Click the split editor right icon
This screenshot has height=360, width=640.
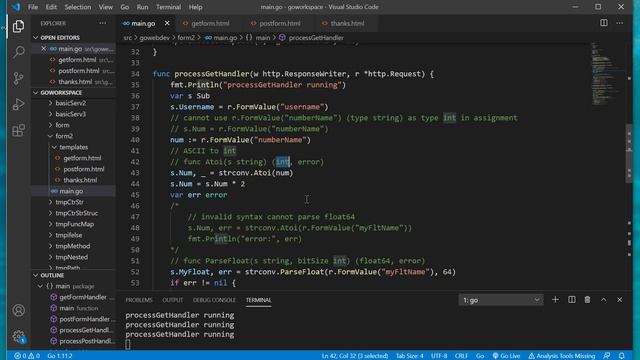604,23
